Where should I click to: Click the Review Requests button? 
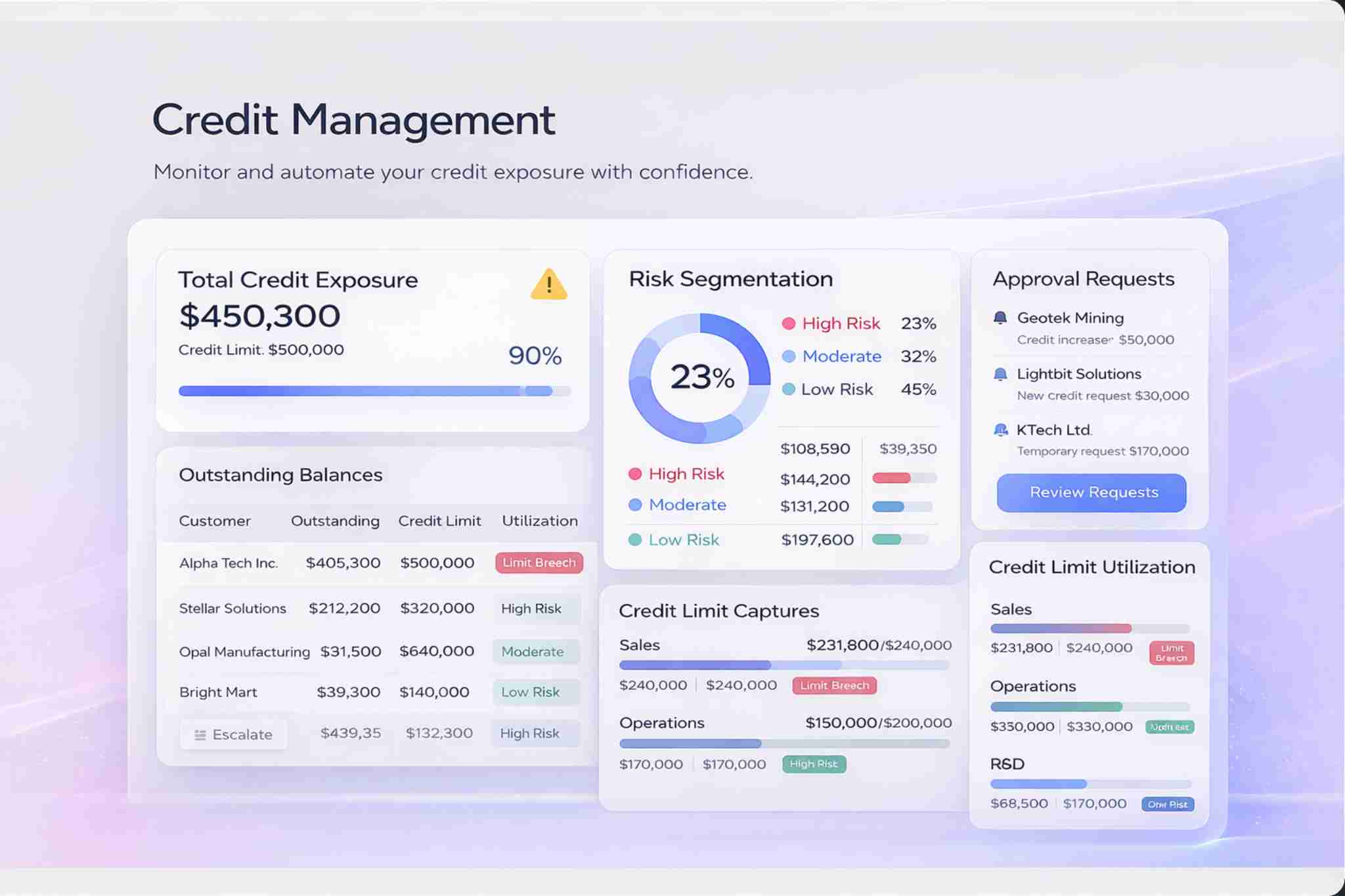click(x=1090, y=492)
